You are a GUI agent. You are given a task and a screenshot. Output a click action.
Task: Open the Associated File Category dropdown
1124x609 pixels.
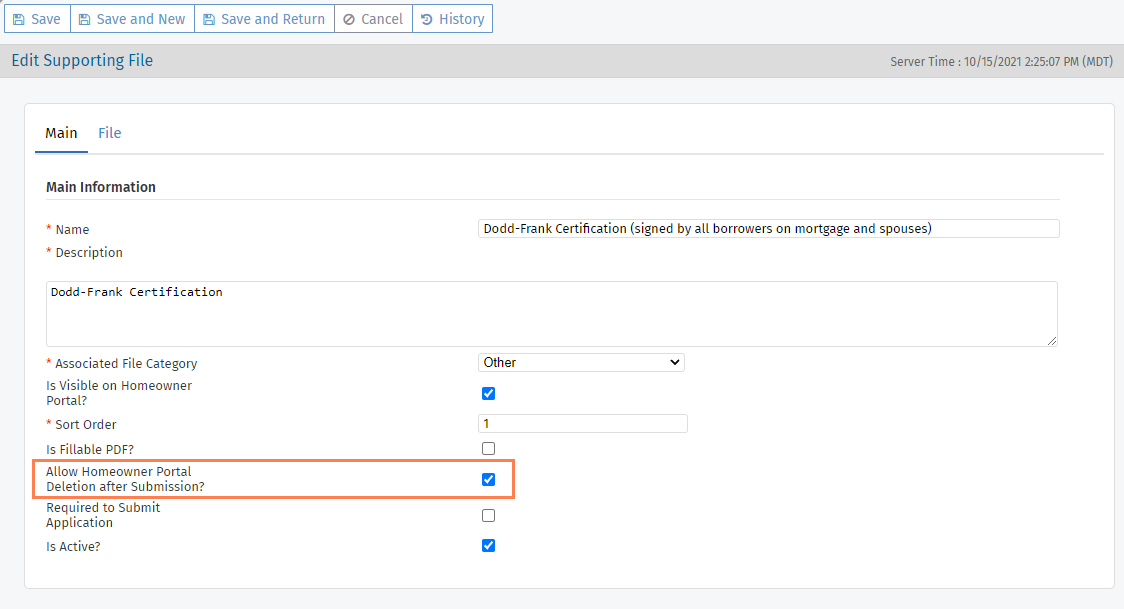(x=581, y=362)
